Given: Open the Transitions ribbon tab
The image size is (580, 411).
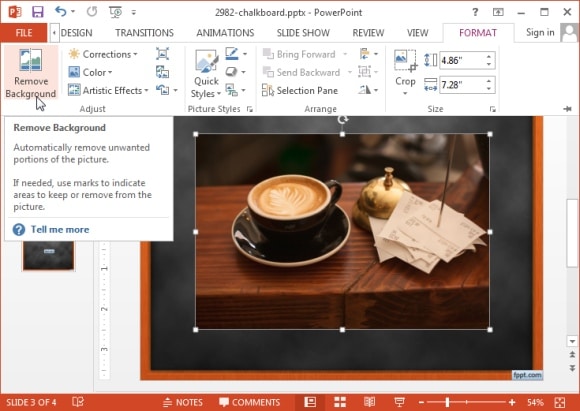Looking at the screenshot, I should pyautogui.click(x=144, y=33).
